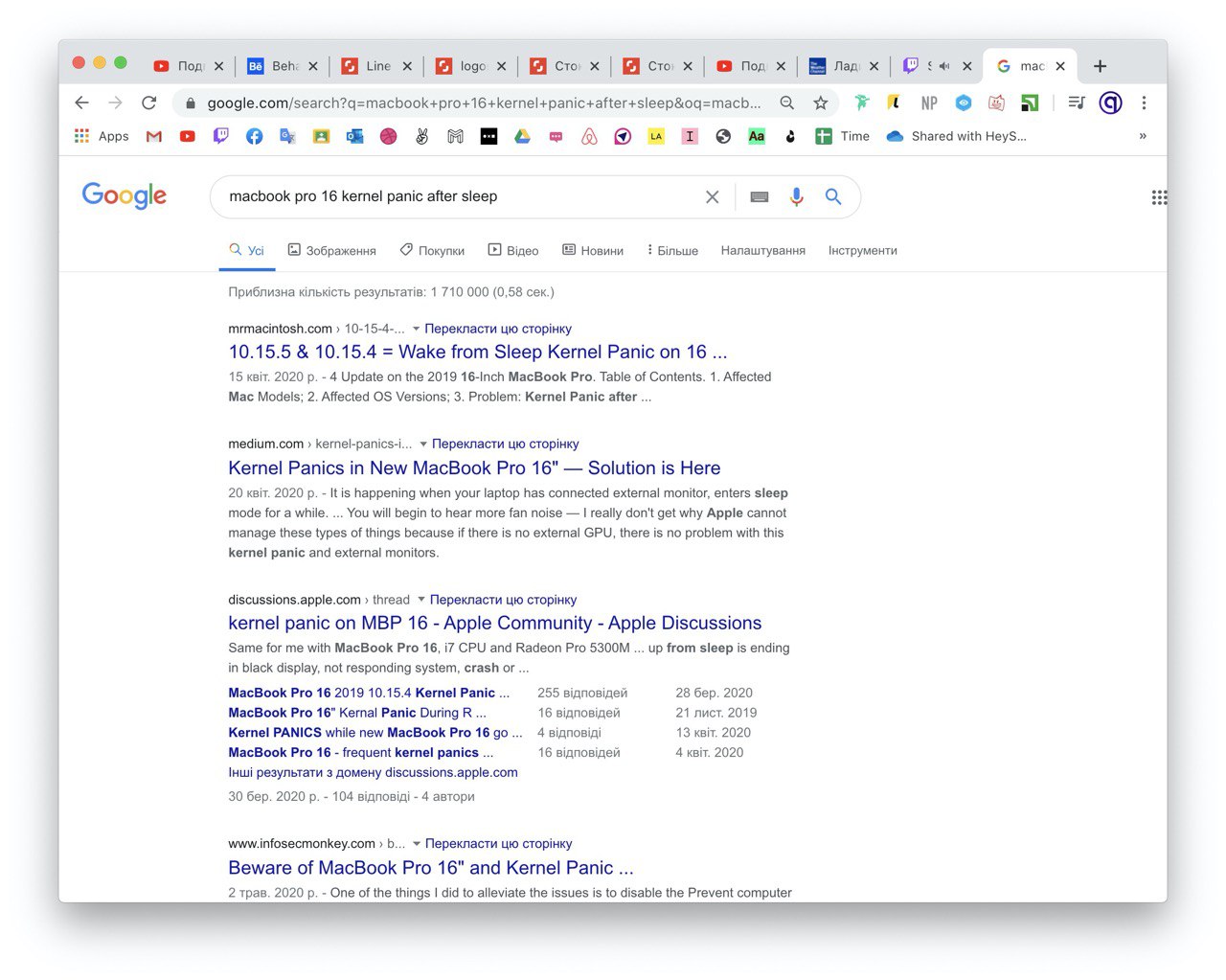This screenshot has width=1226, height=980.
Task: Open Kernel Panics in New MacBook Pro result
Action: coord(474,468)
